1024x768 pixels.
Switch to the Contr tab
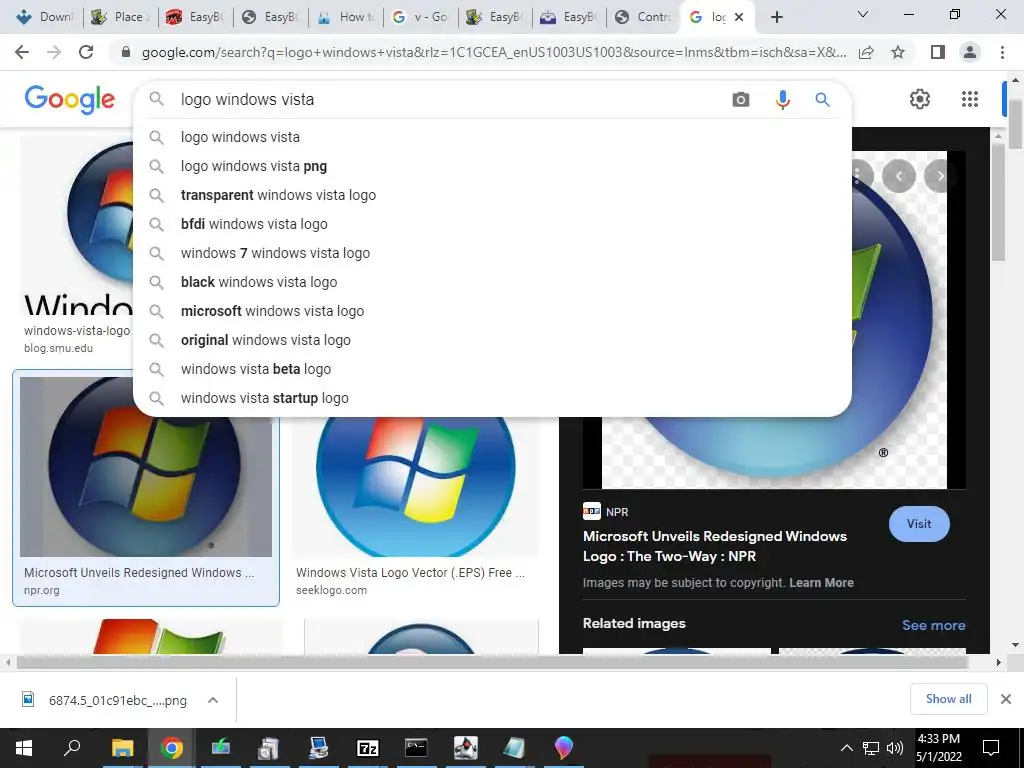pos(643,17)
